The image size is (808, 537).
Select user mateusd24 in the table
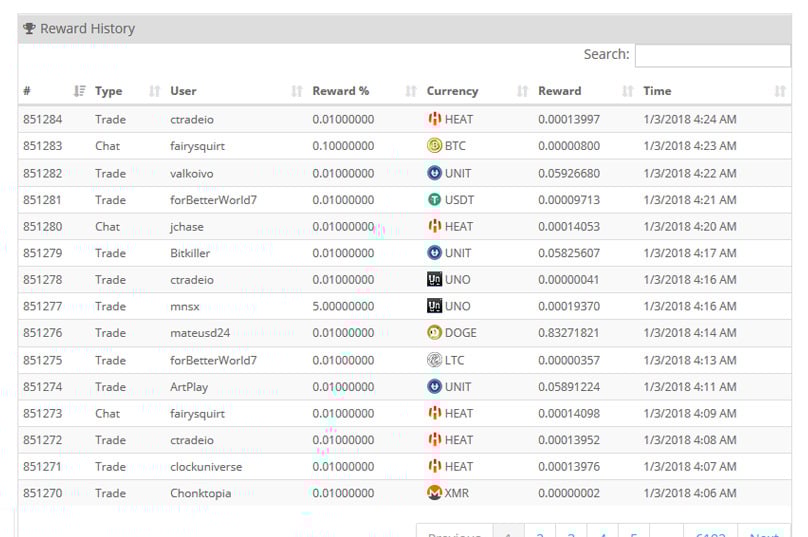coord(200,333)
